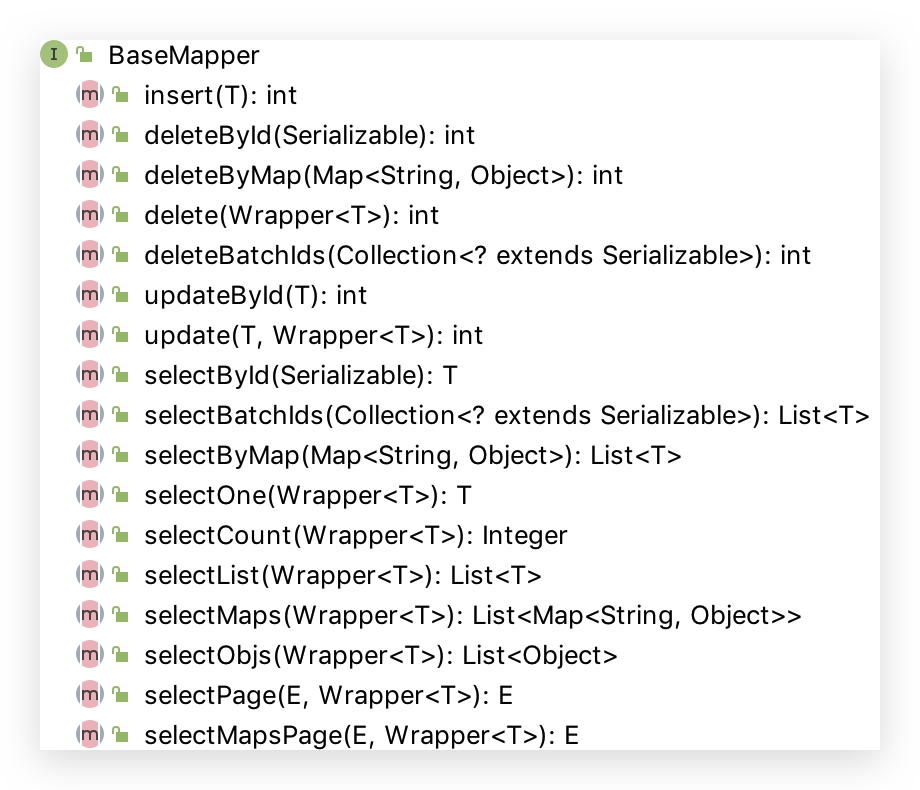
Task: Click the green lock icon next to updateById
Action: coord(121,296)
